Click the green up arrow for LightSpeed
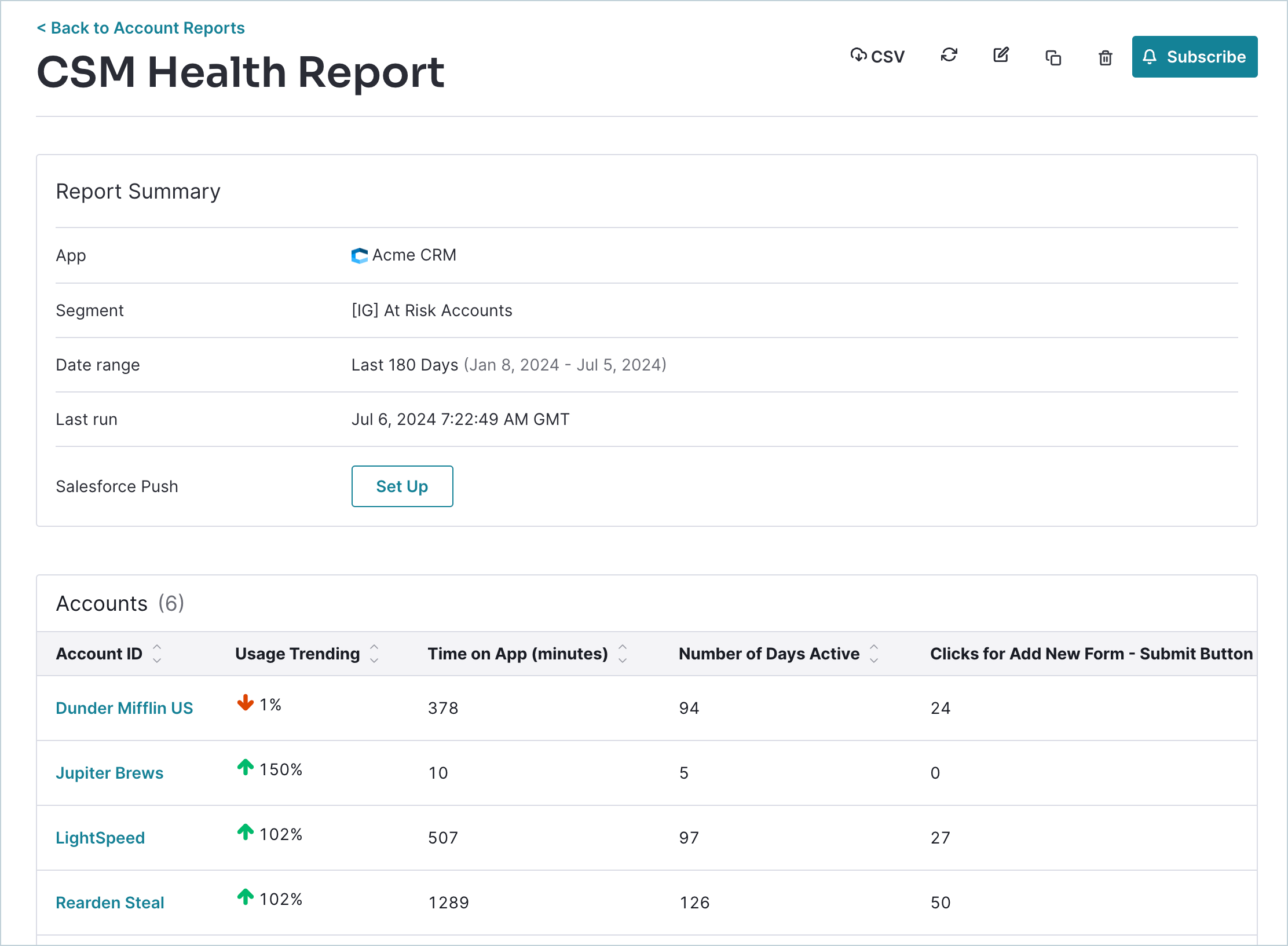This screenshot has width=1288, height=946. click(246, 832)
